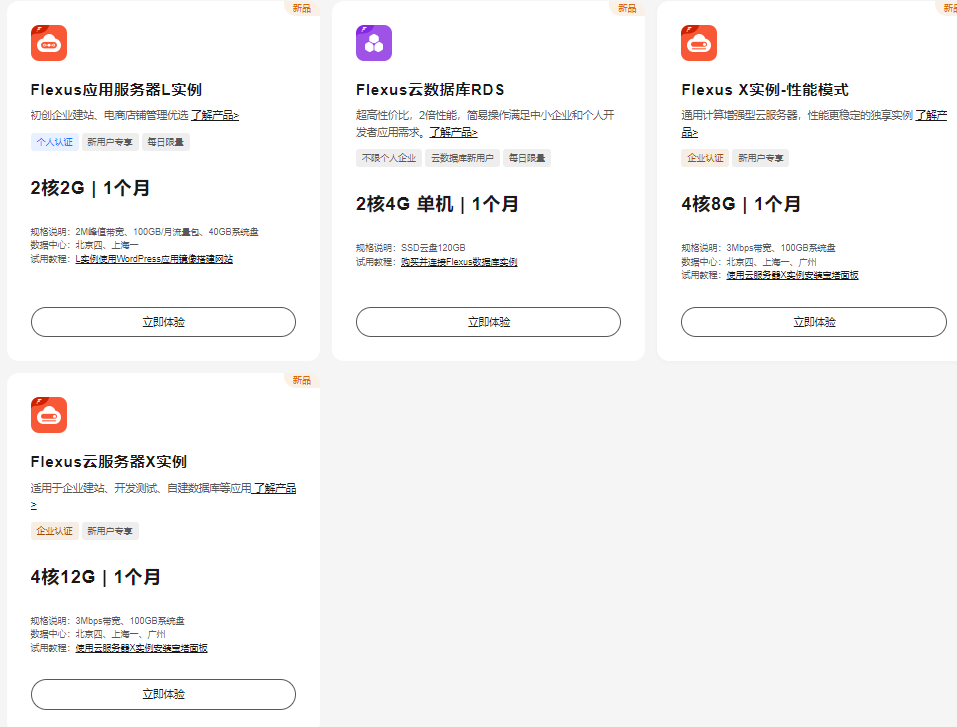The width and height of the screenshot is (957, 727).
Task: Click 立即体验 for Flexus应用服务器L实例
Action: tap(163, 322)
